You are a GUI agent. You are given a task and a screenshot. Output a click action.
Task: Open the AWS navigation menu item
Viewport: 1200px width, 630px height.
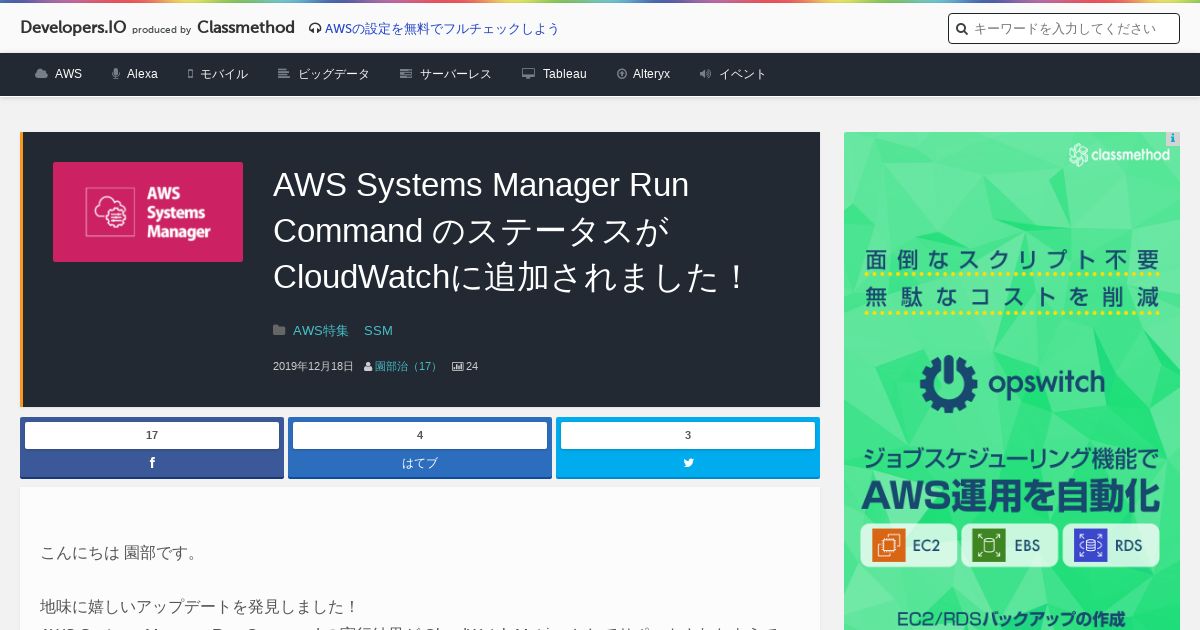68,74
